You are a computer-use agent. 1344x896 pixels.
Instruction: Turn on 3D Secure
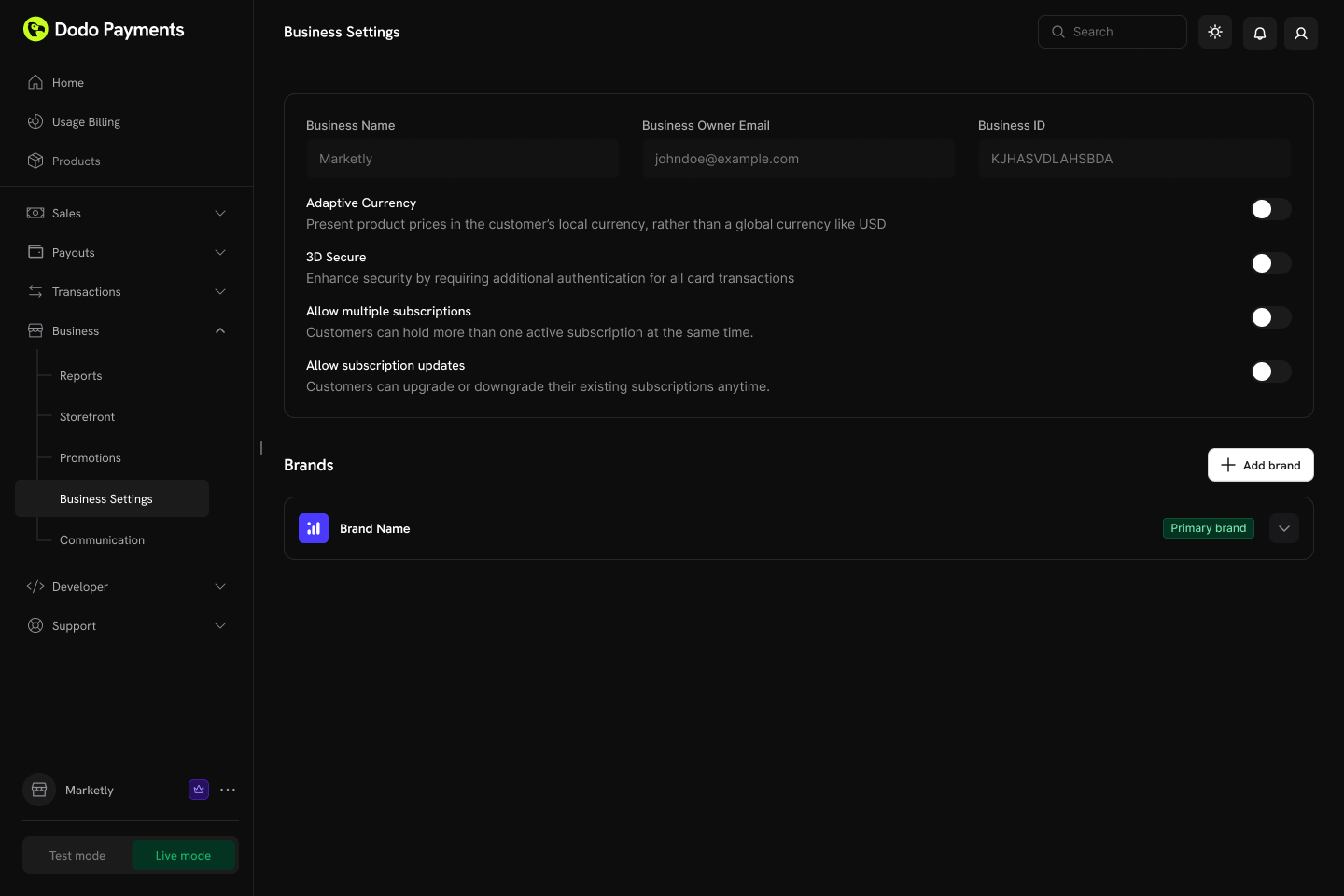1271,263
